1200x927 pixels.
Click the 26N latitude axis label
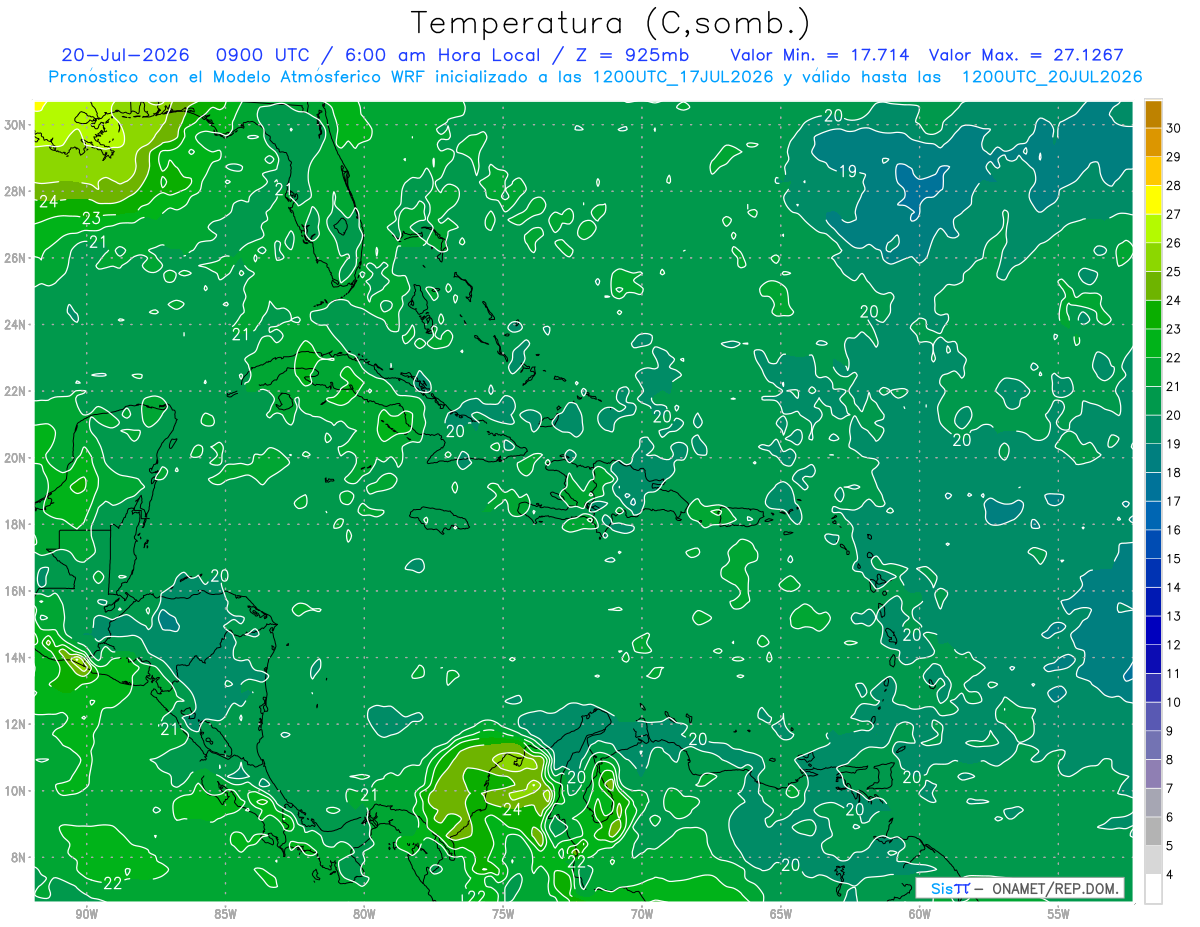15,258
